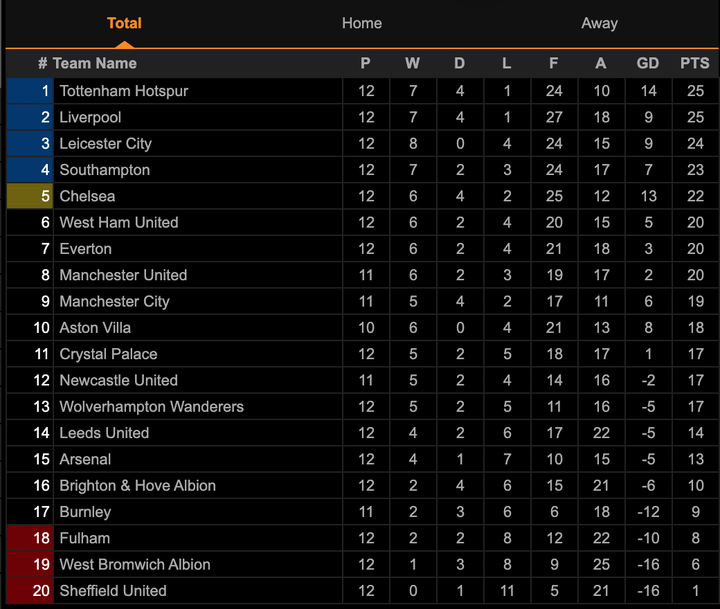Click the Team Name column header
The image size is (720, 609).
[94, 63]
